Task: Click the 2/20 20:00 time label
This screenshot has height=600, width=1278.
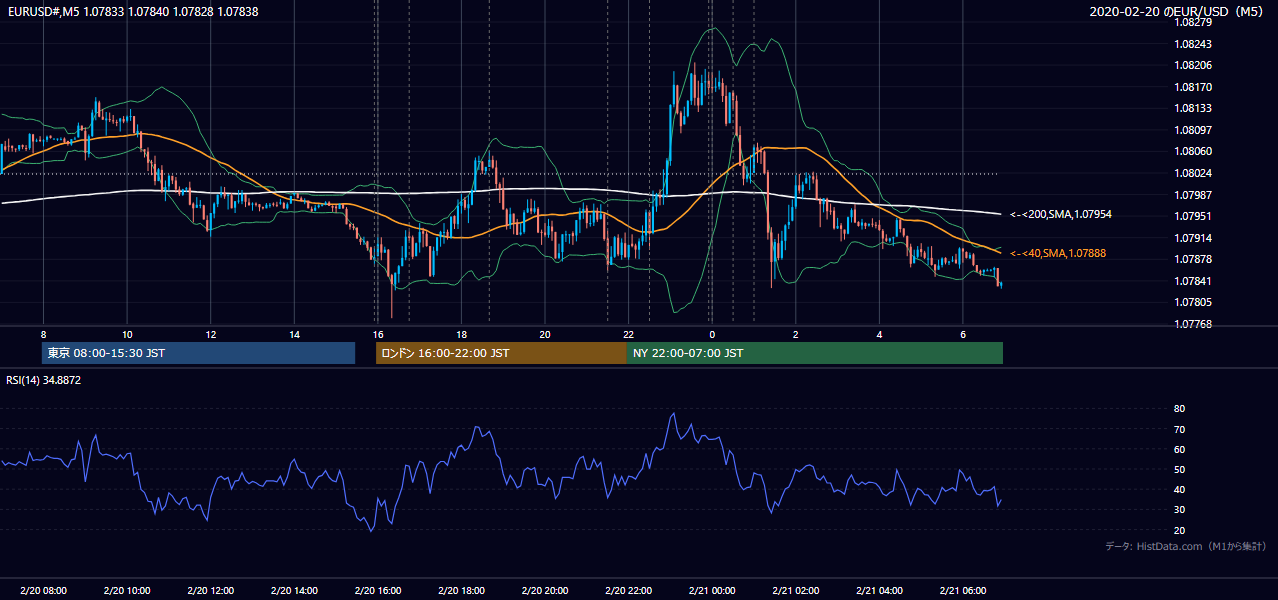Action: 544,591
